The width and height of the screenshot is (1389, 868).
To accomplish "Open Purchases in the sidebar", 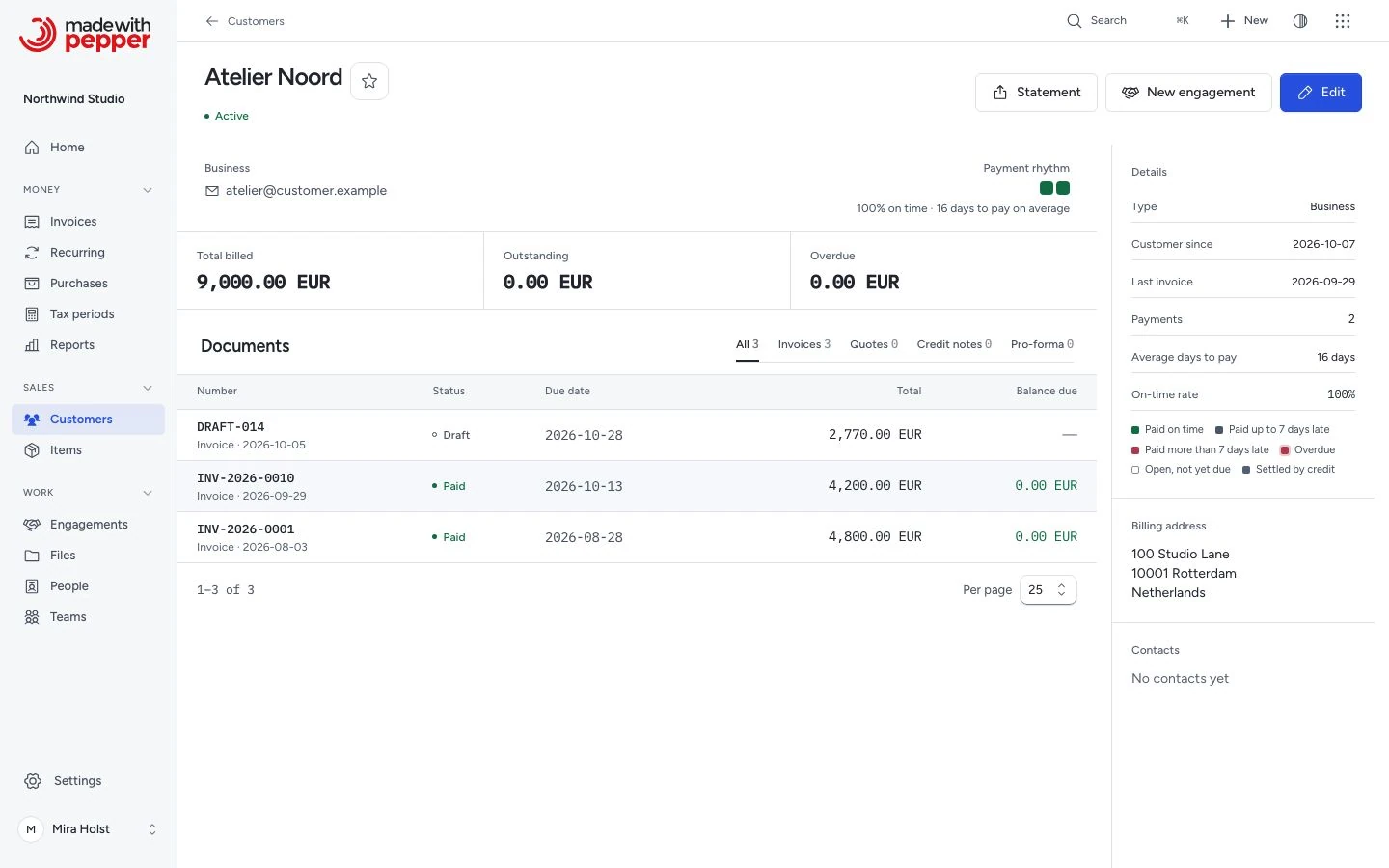I will point(88,284).
